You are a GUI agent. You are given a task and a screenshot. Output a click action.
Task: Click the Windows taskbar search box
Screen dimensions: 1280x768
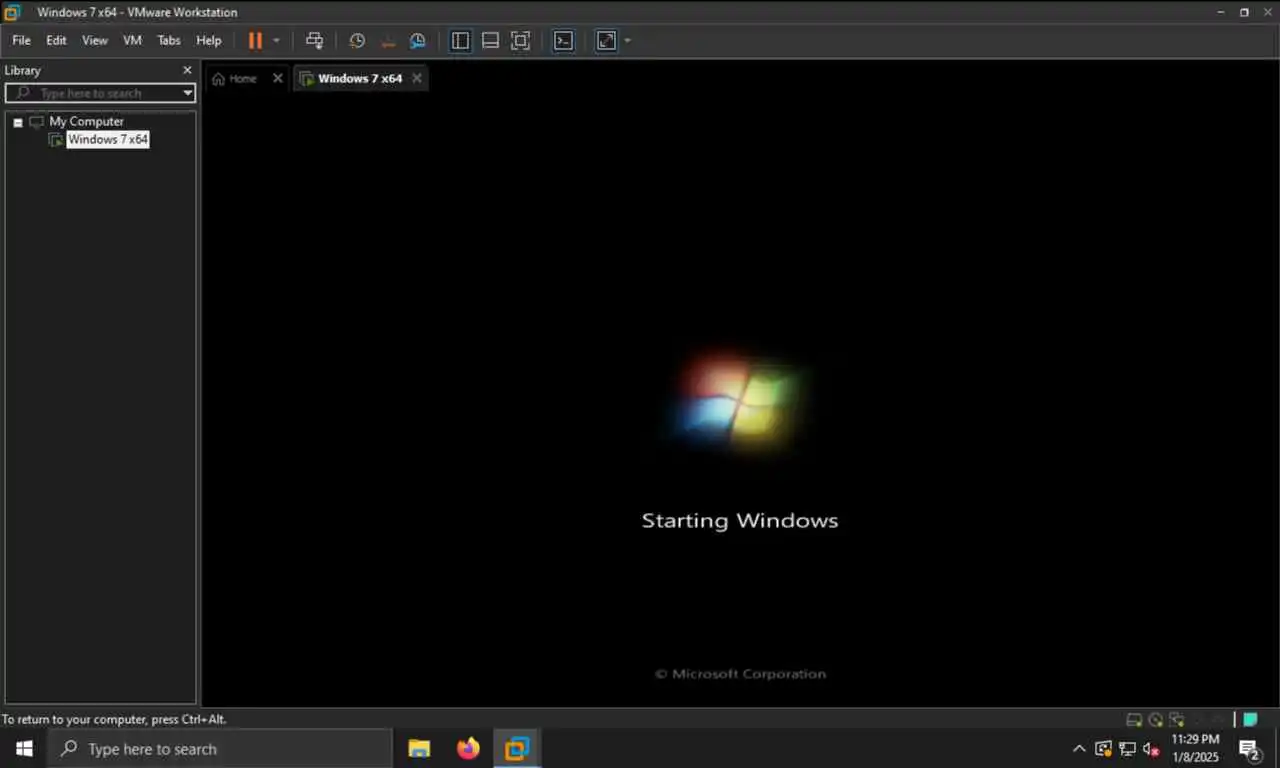click(220, 749)
